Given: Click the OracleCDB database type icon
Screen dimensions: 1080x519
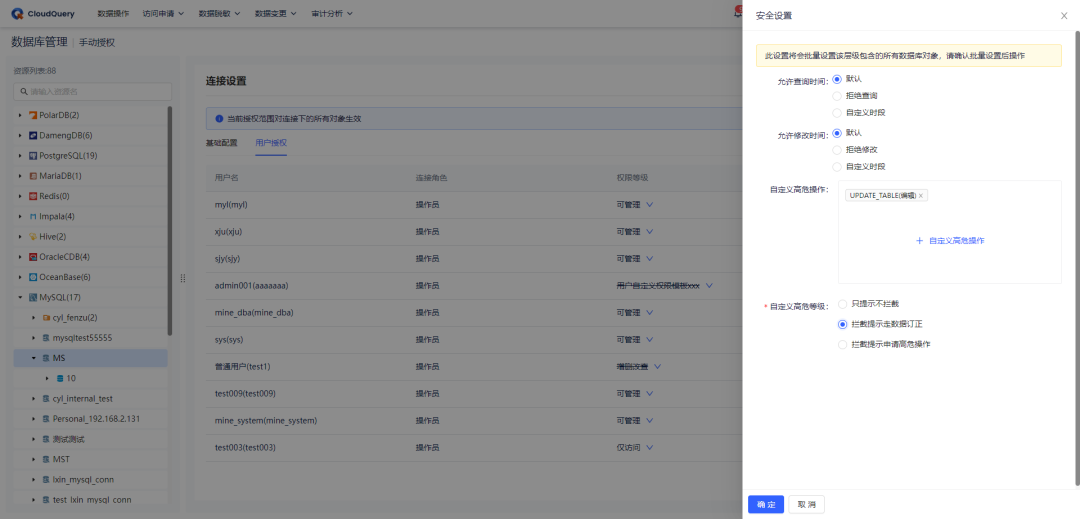Looking at the screenshot, I should click(32, 257).
